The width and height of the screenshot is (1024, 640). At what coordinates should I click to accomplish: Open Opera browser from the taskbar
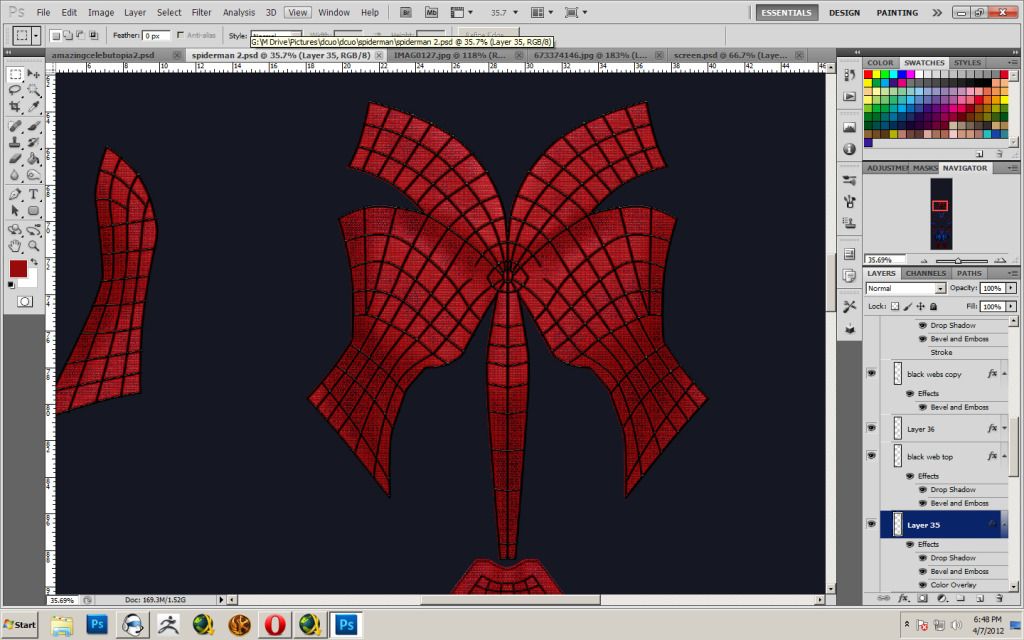[274, 625]
